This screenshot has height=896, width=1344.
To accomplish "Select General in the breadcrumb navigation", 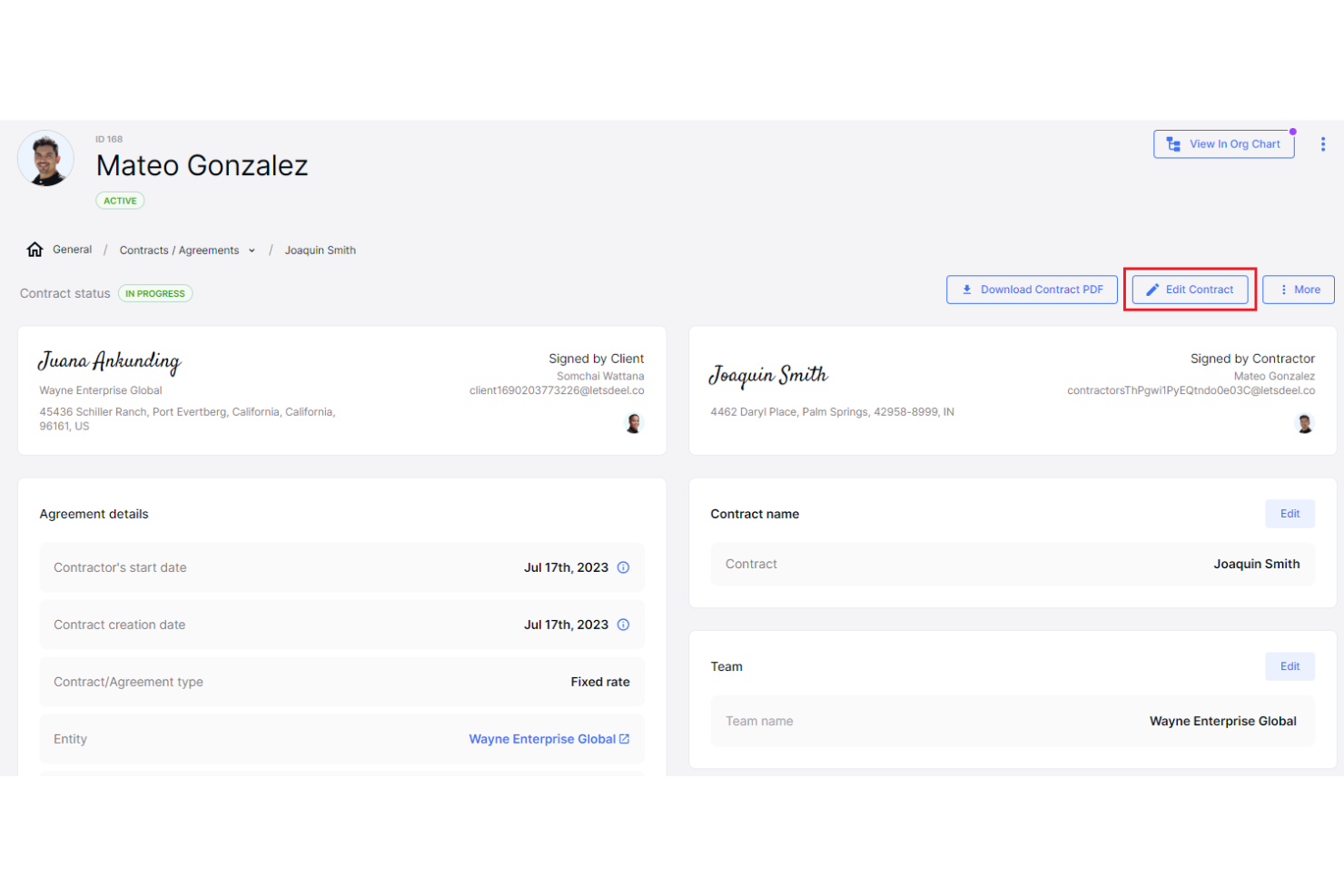I will [72, 249].
